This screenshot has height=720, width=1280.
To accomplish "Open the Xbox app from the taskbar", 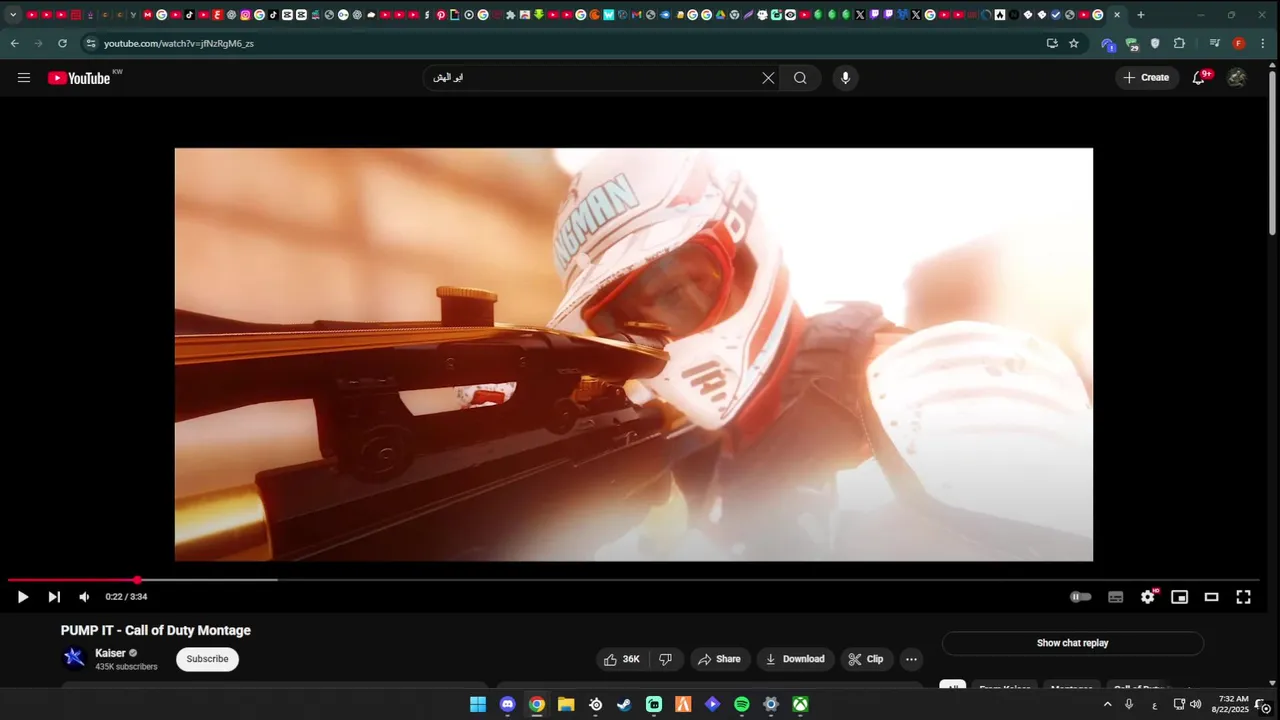I will pos(800,704).
